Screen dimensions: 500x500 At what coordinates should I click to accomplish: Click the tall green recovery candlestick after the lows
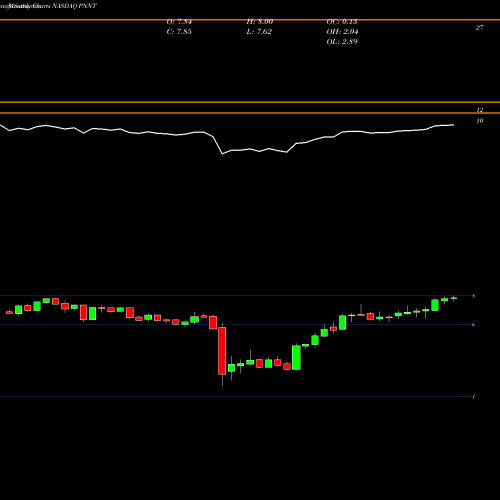[x=296, y=357]
